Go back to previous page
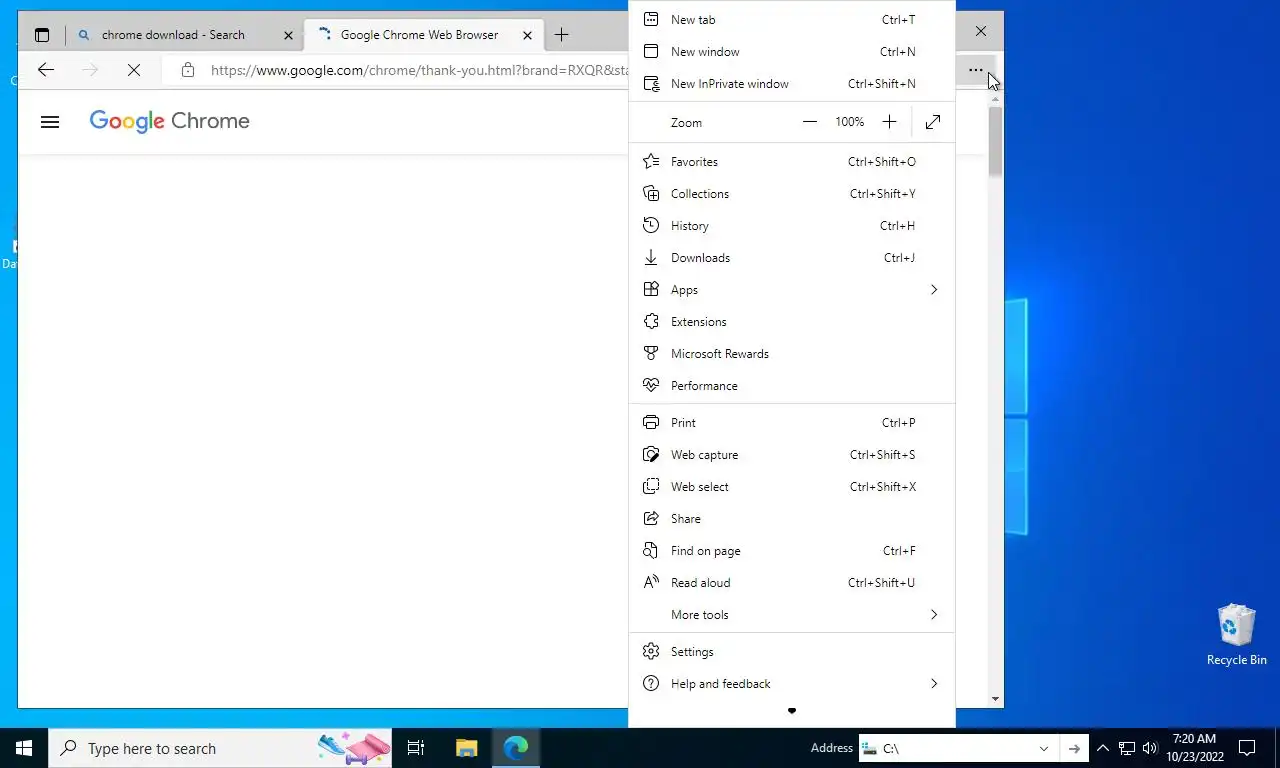Image resolution: width=1280 pixels, height=768 pixels. click(45, 69)
